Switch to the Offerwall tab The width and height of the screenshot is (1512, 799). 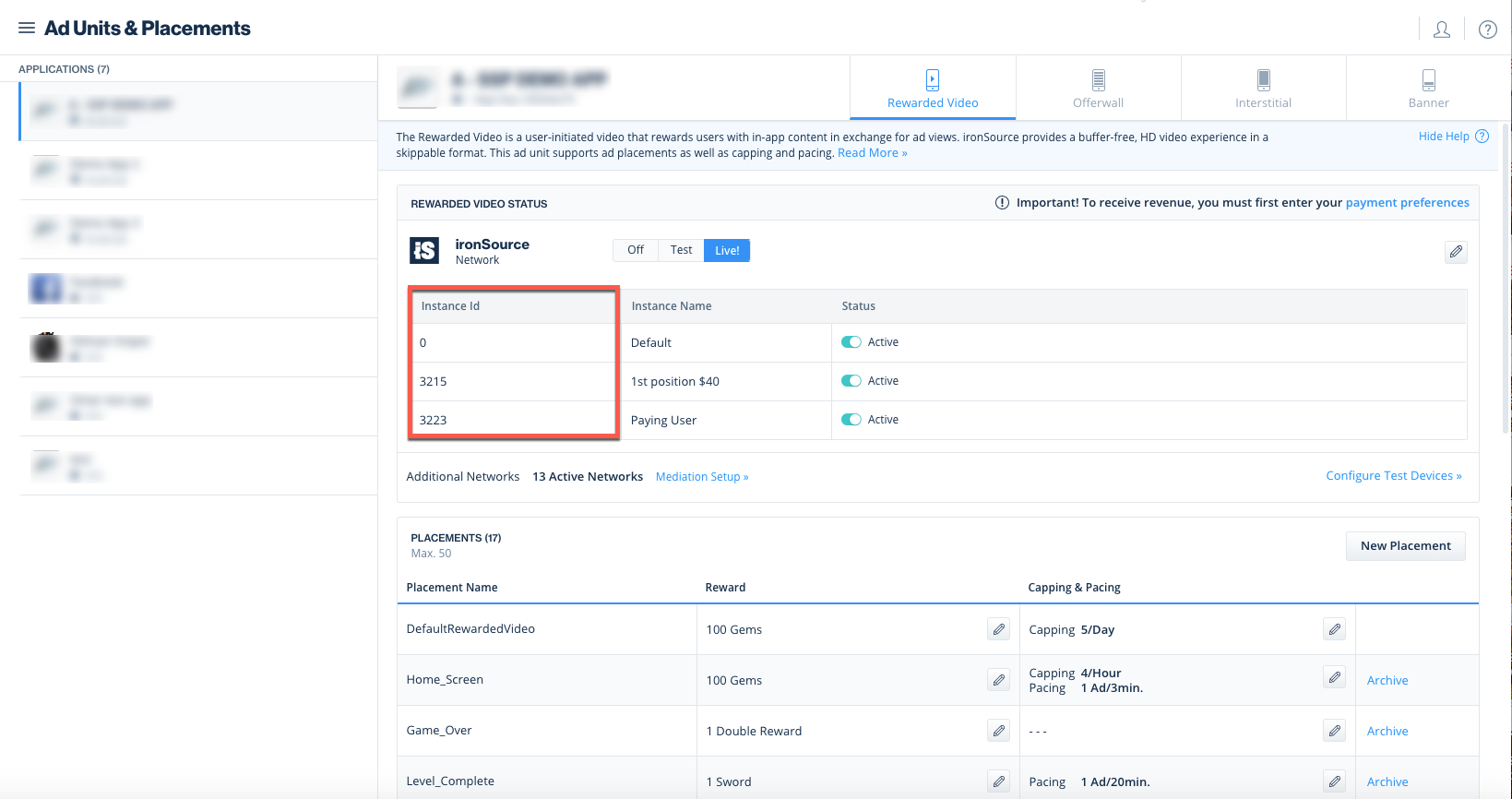1098,88
